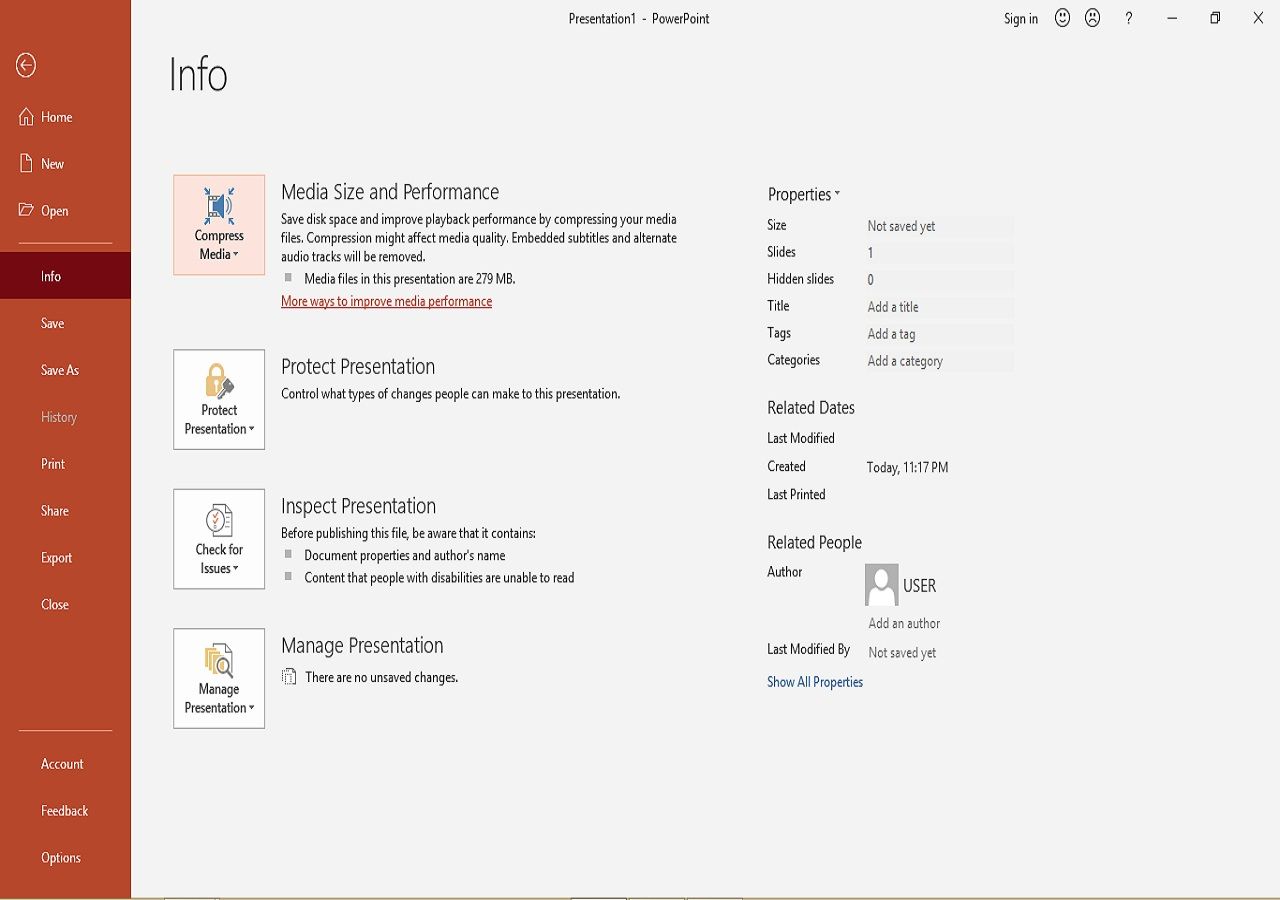This screenshot has width=1280, height=900.
Task: Choose Close in the sidebar menu
Action: [x=65, y=605]
